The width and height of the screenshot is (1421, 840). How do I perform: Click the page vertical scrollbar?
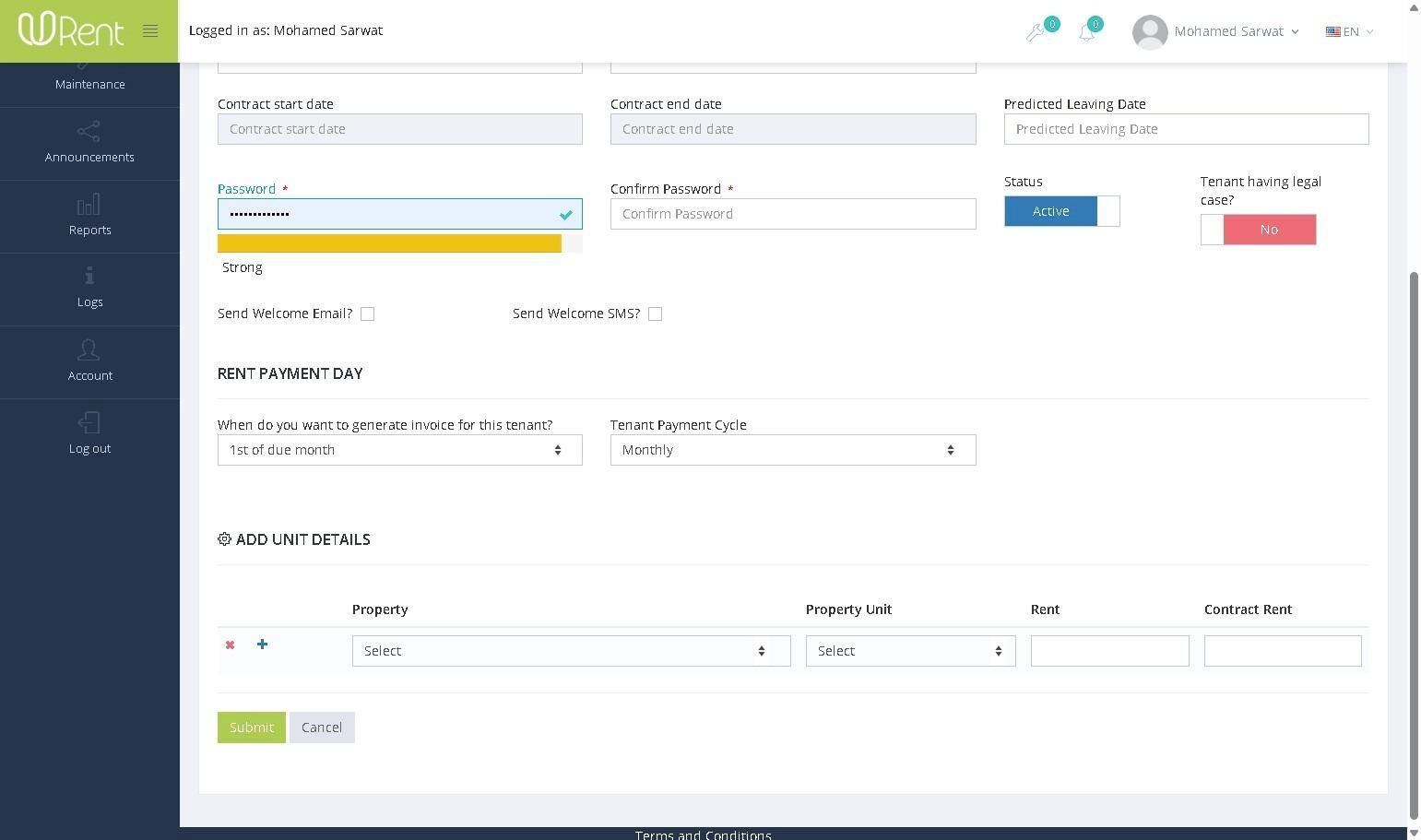pyautogui.click(x=1414, y=544)
